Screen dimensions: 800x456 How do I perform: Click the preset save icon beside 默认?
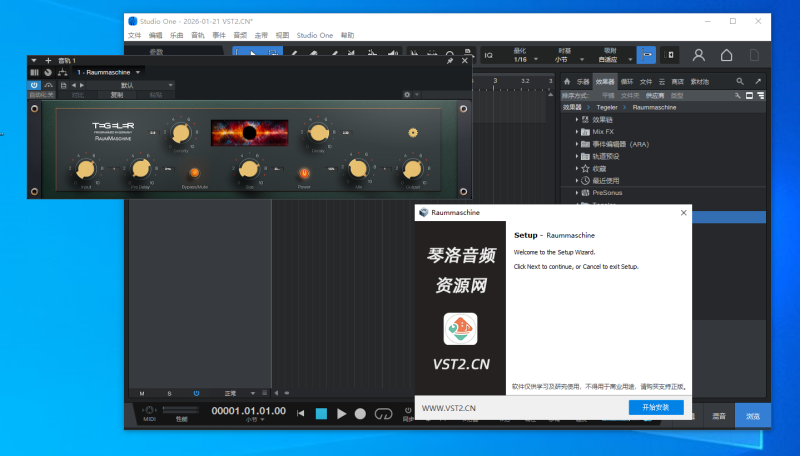pyautogui.click(x=64, y=85)
